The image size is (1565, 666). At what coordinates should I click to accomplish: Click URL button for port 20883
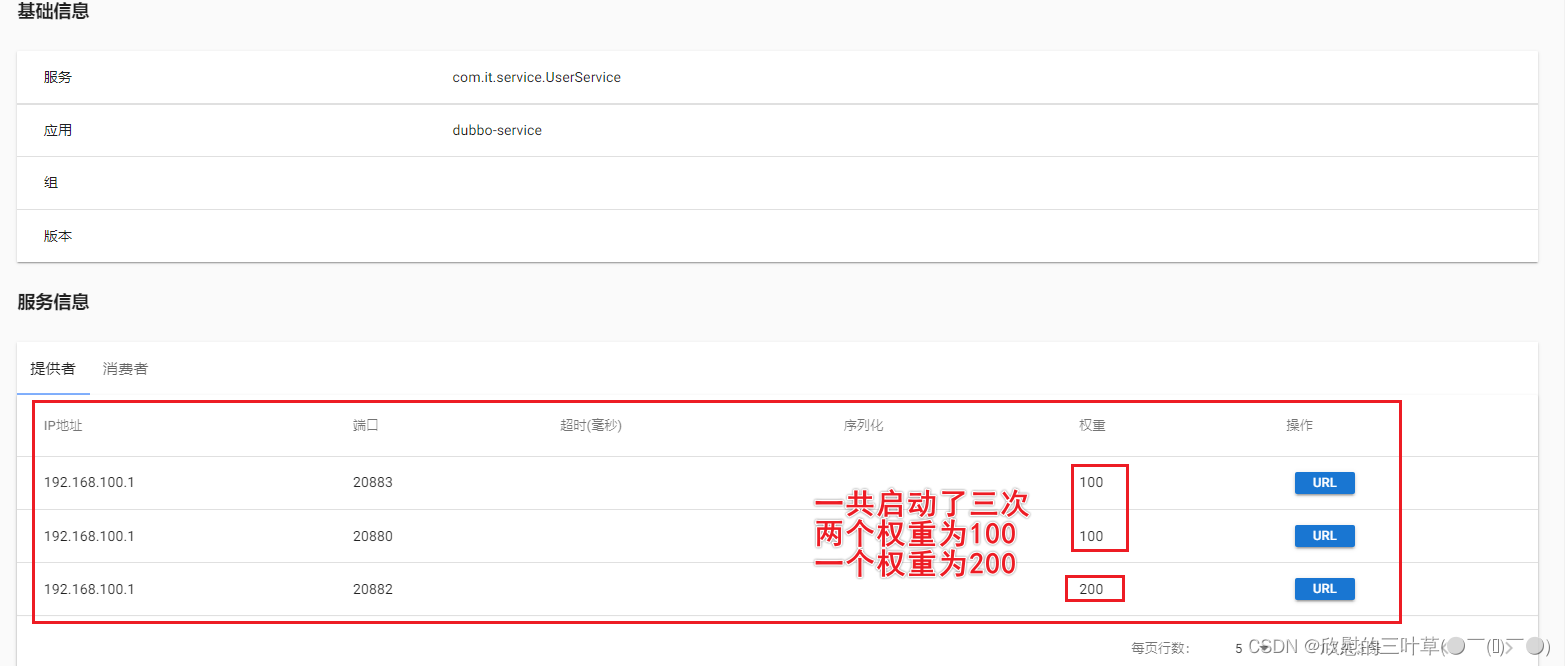click(1324, 483)
